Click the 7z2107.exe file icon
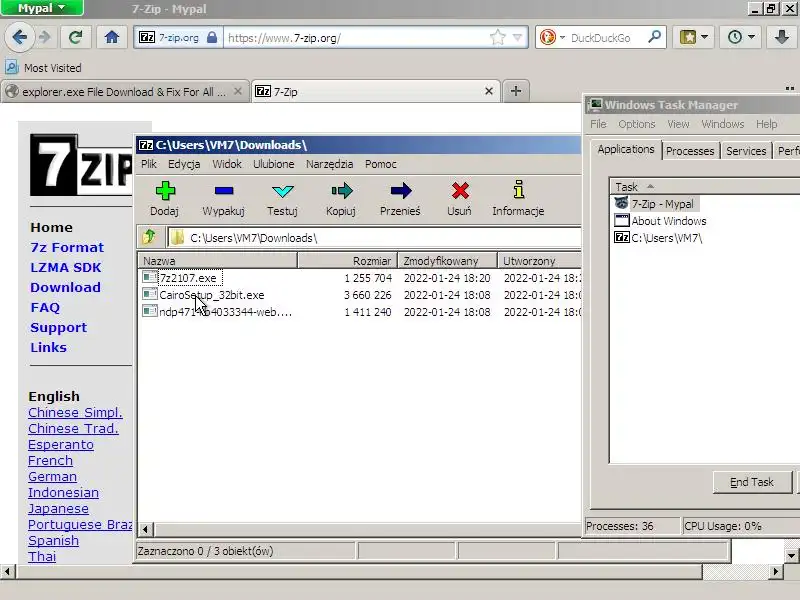The height and width of the screenshot is (600, 800). pos(149,277)
